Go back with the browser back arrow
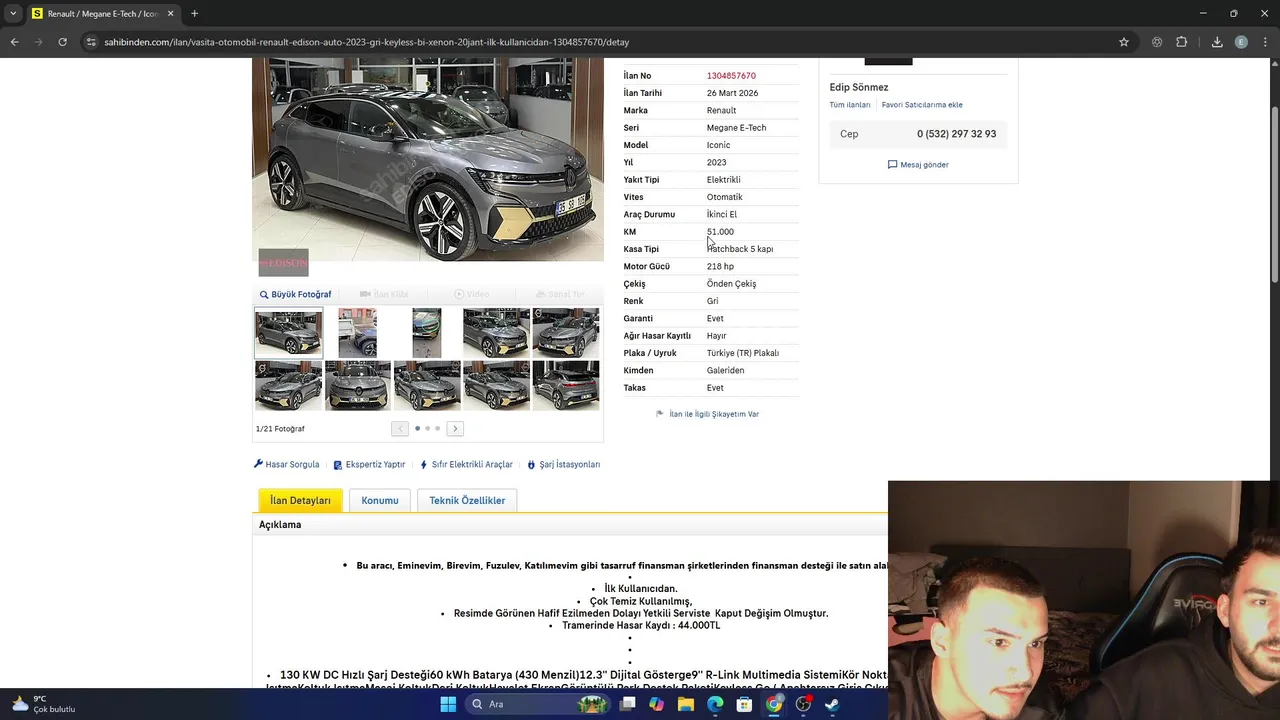 point(14,42)
